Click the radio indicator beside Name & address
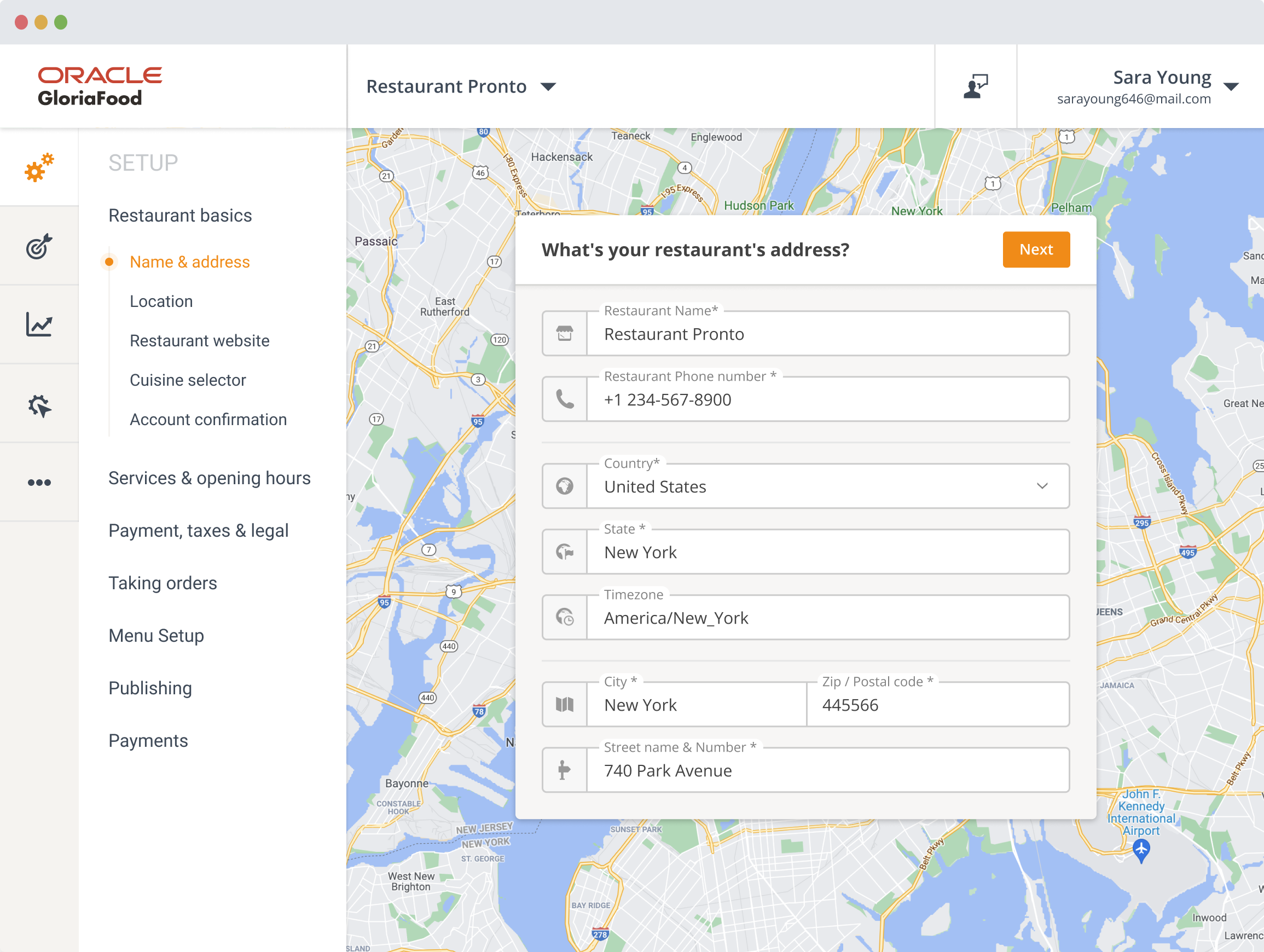This screenshot has height=952, width=1264. click(109, 262)
